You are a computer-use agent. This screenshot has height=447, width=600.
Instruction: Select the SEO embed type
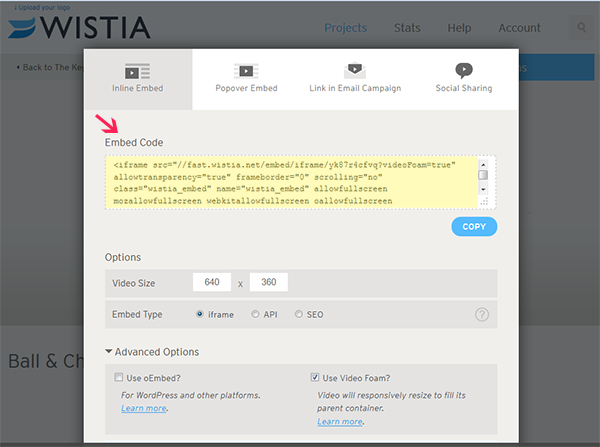(298, 314)
